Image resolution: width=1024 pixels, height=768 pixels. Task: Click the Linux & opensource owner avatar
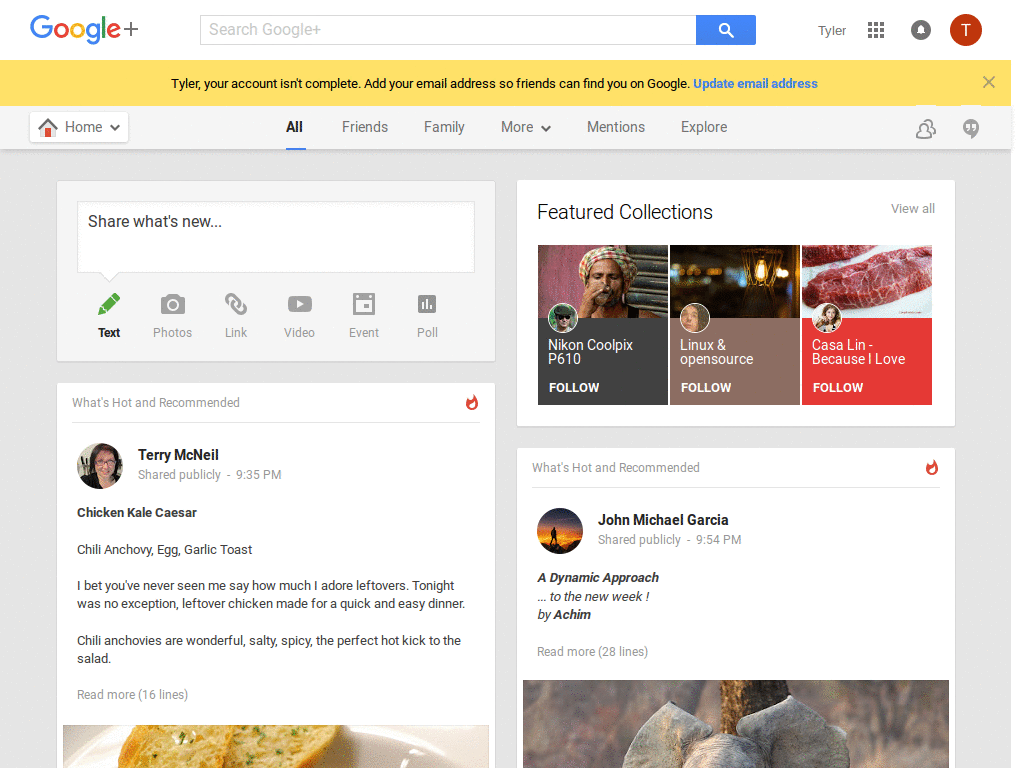click(695, 318)
